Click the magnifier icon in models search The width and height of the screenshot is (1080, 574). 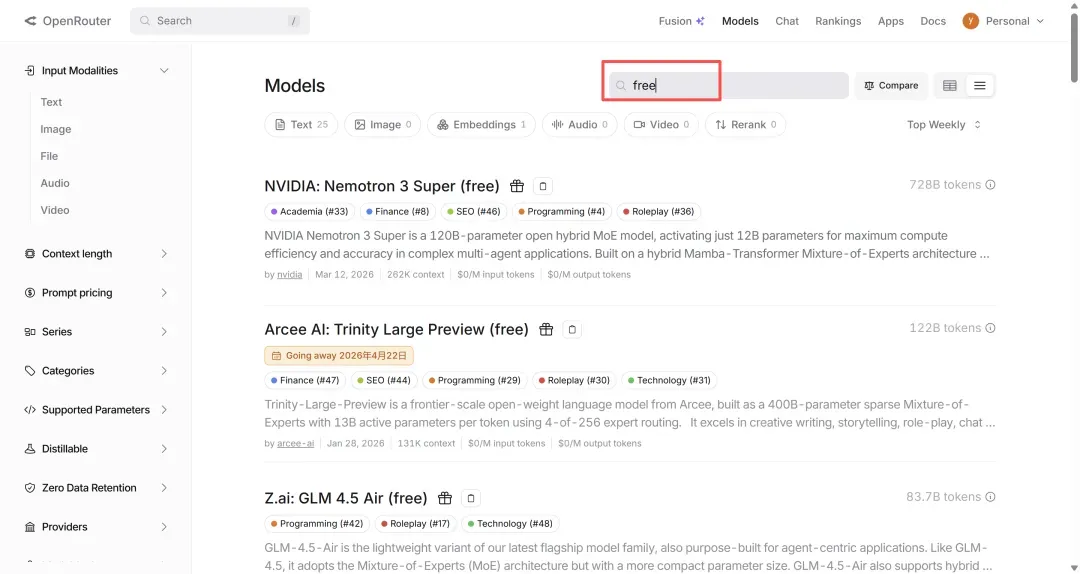tap(621, 85)
